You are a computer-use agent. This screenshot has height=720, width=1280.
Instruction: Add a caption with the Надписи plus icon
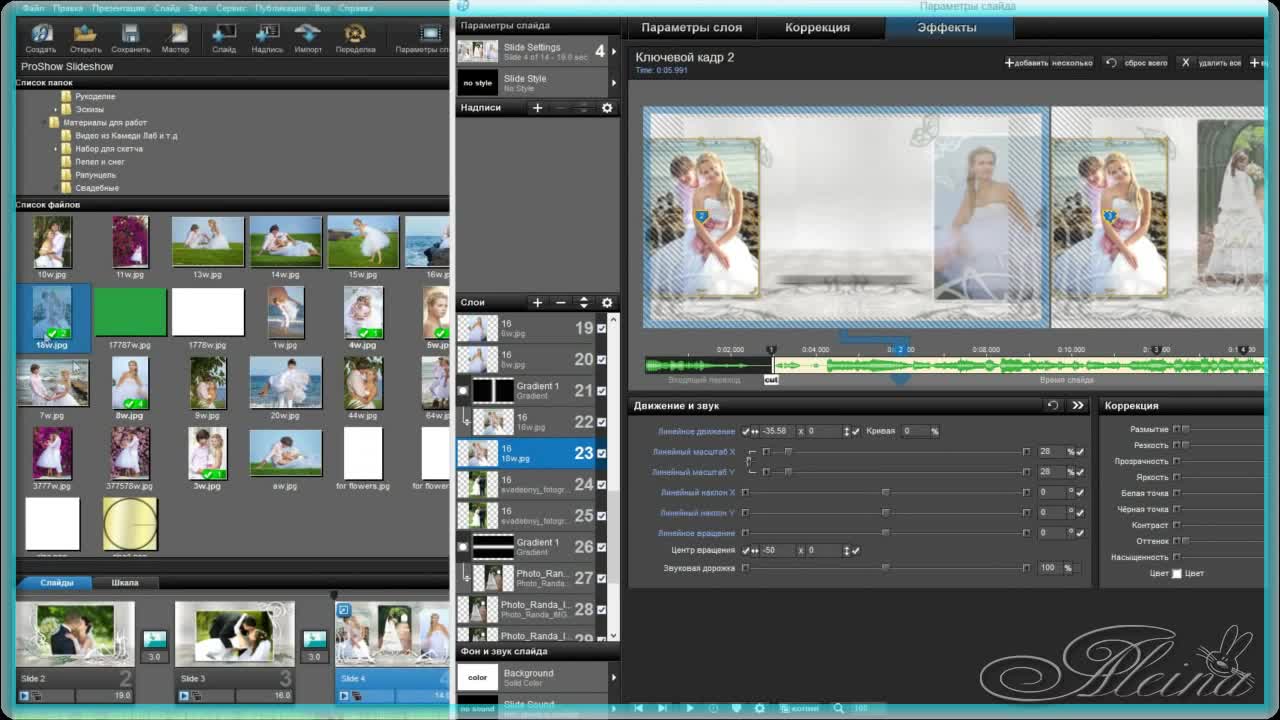tap(537, 108)
